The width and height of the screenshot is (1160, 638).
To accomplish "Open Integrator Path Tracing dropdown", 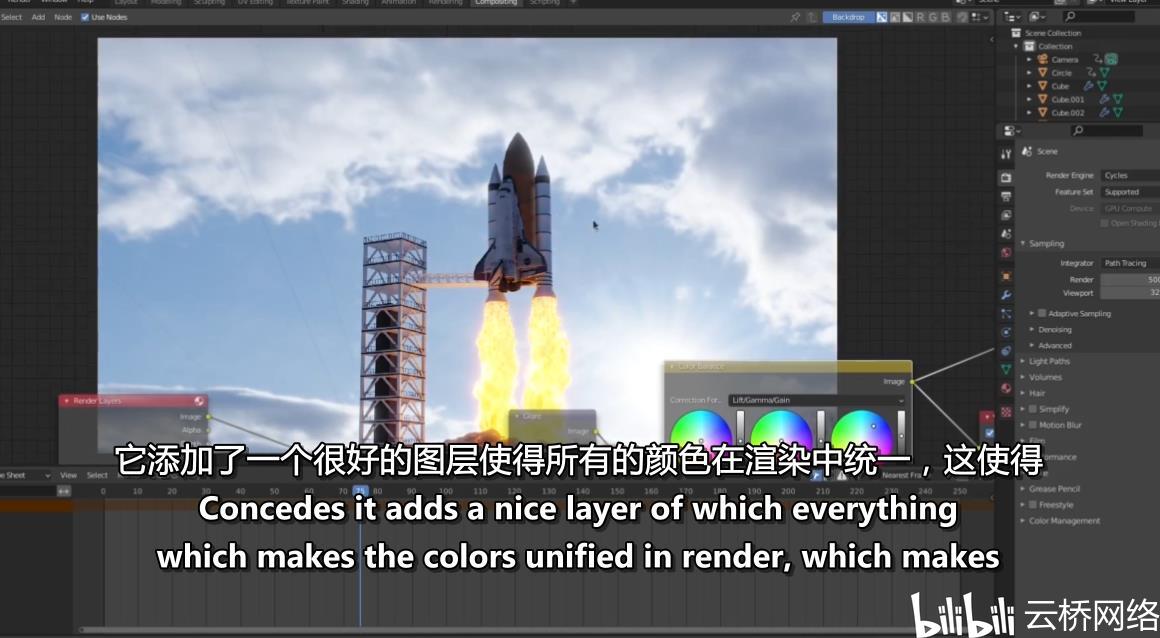I will pyautogui.click(x=1130, y=263).
